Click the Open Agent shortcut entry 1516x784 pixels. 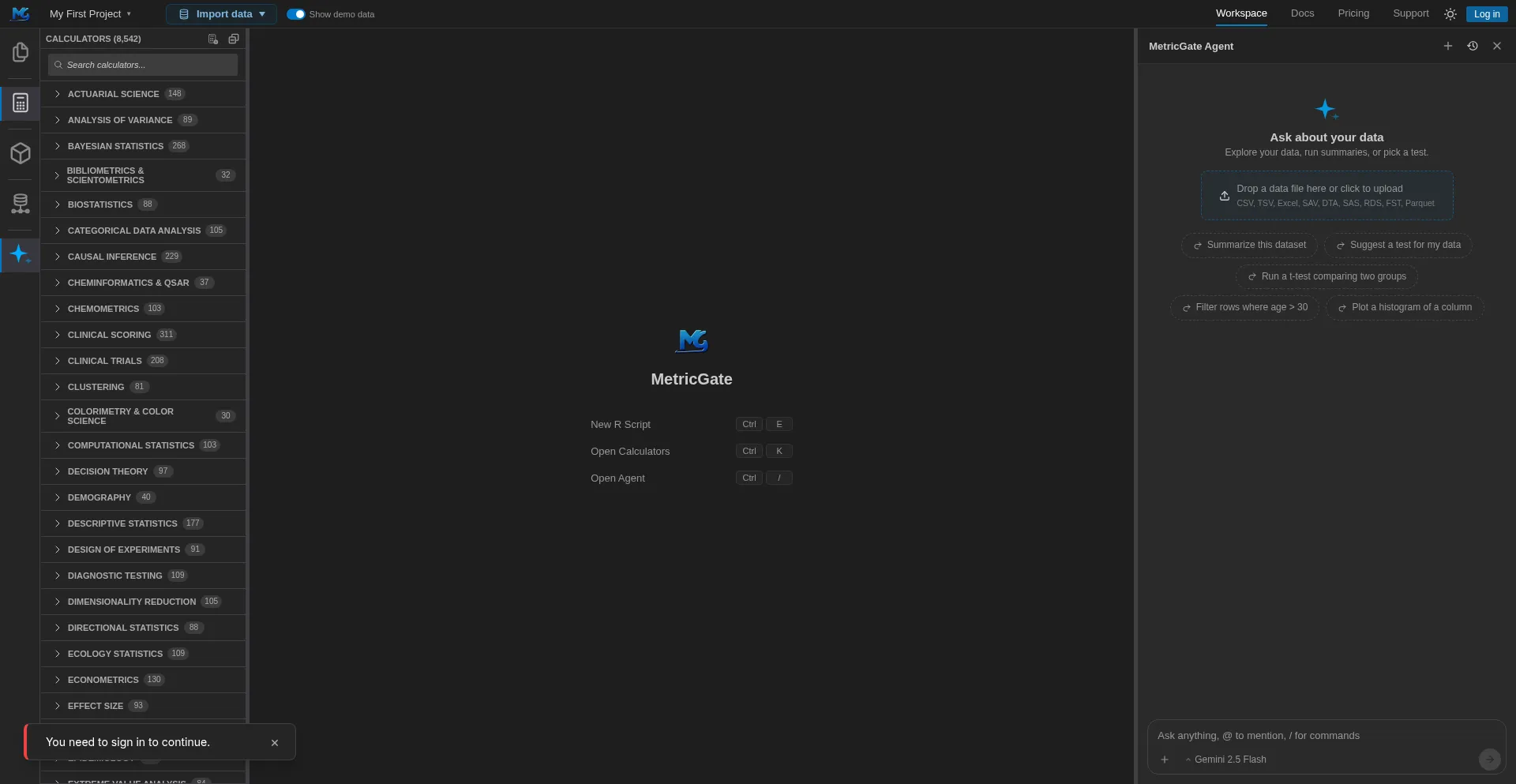tap(691, 478)
